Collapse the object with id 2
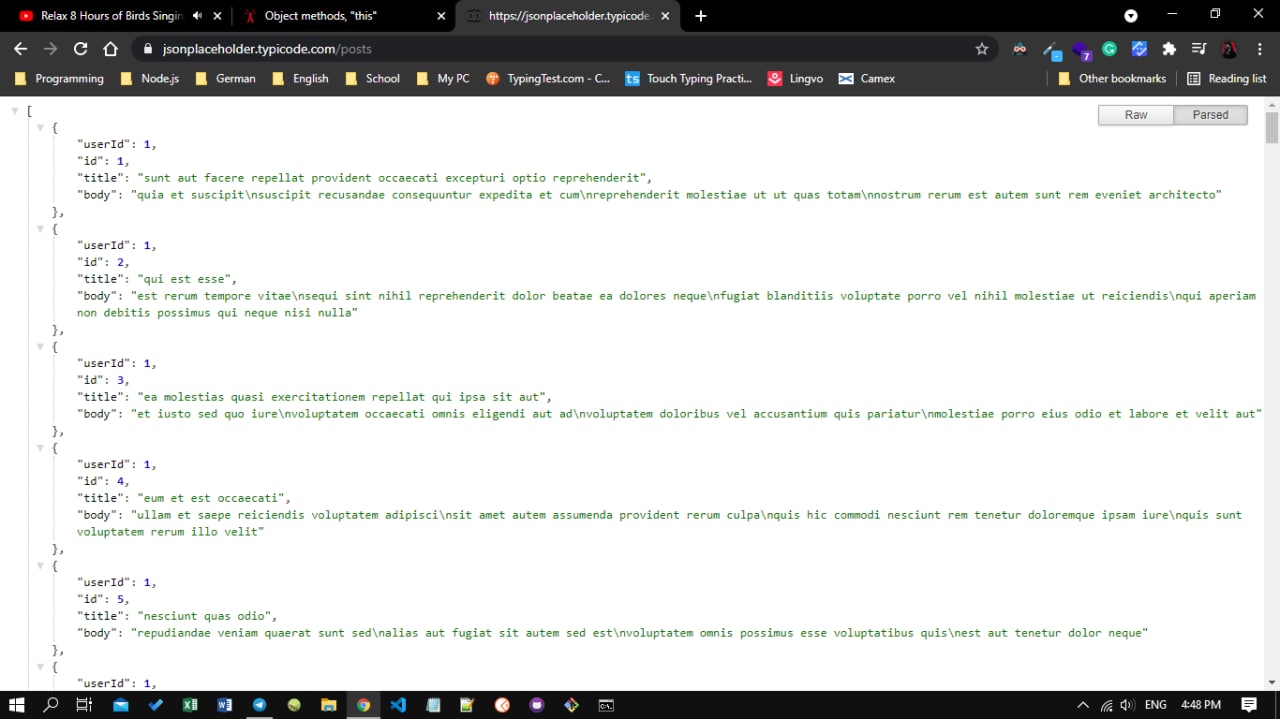The height and width of the screenshot is (719, 1280). [x=40, y=229]
